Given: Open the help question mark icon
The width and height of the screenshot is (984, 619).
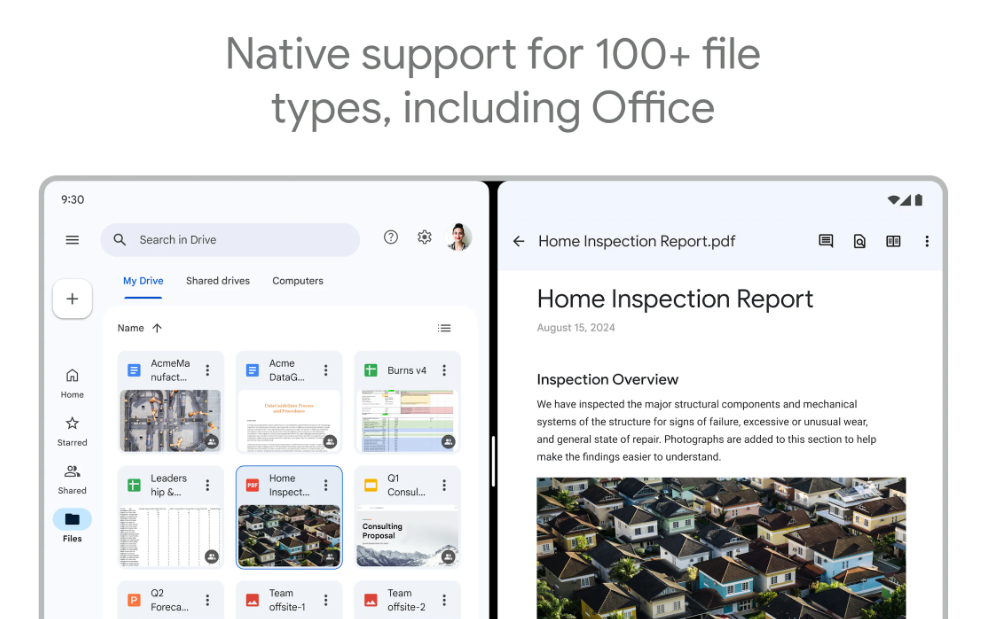Looking at the screenshot, I should (x=391, y=237).
